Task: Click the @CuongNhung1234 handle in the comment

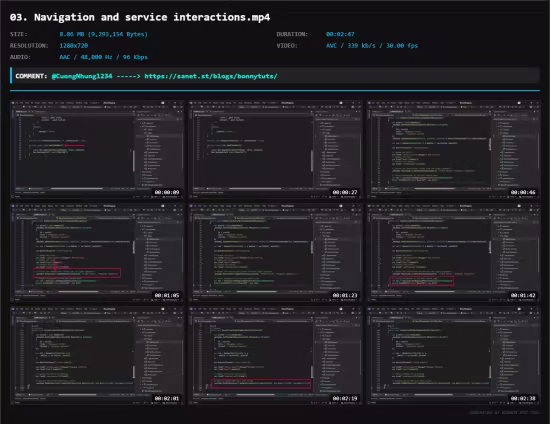Action: [82, 76]
